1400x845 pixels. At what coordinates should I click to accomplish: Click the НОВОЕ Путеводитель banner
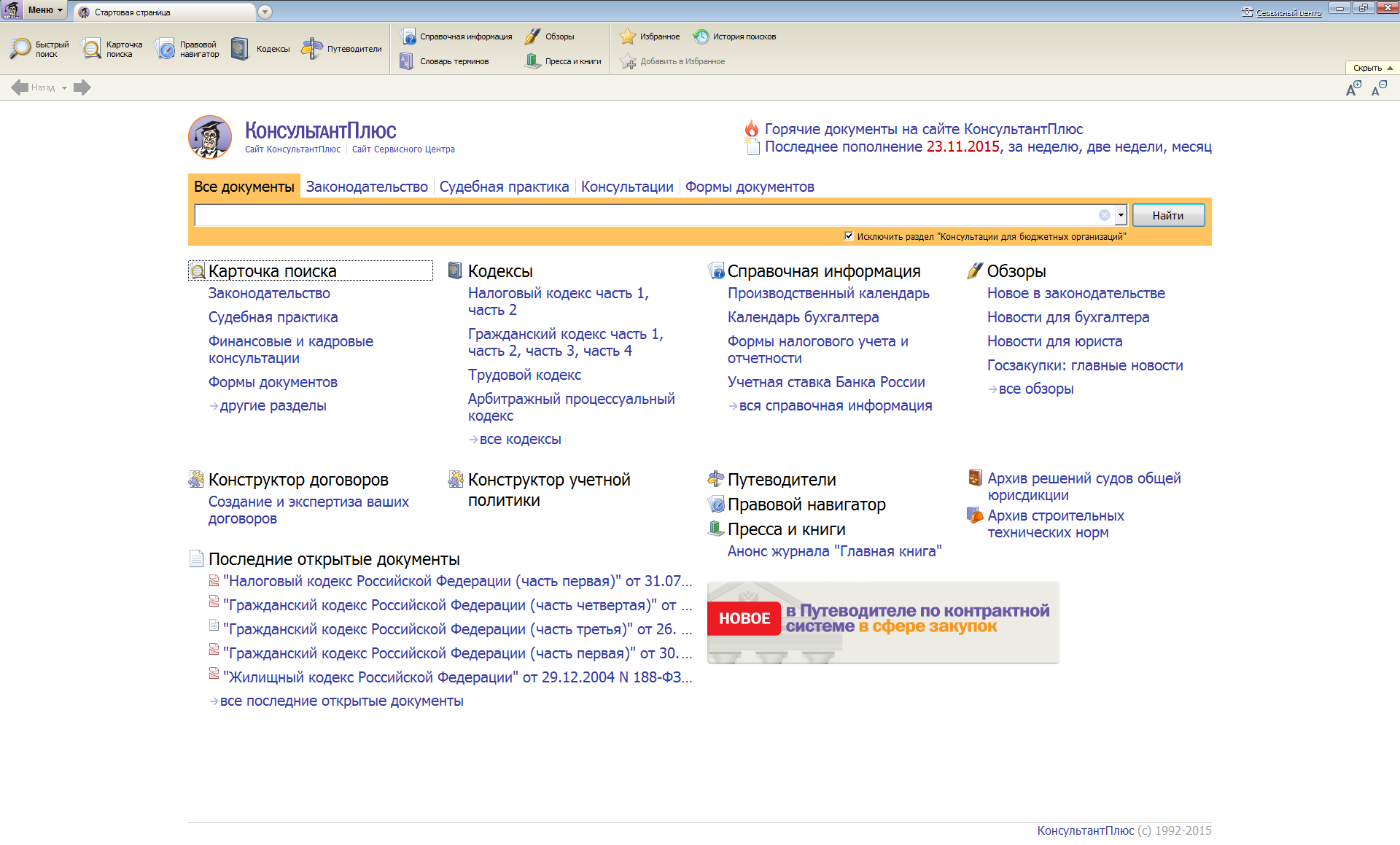pyautogui.click(x=883, y=623)
